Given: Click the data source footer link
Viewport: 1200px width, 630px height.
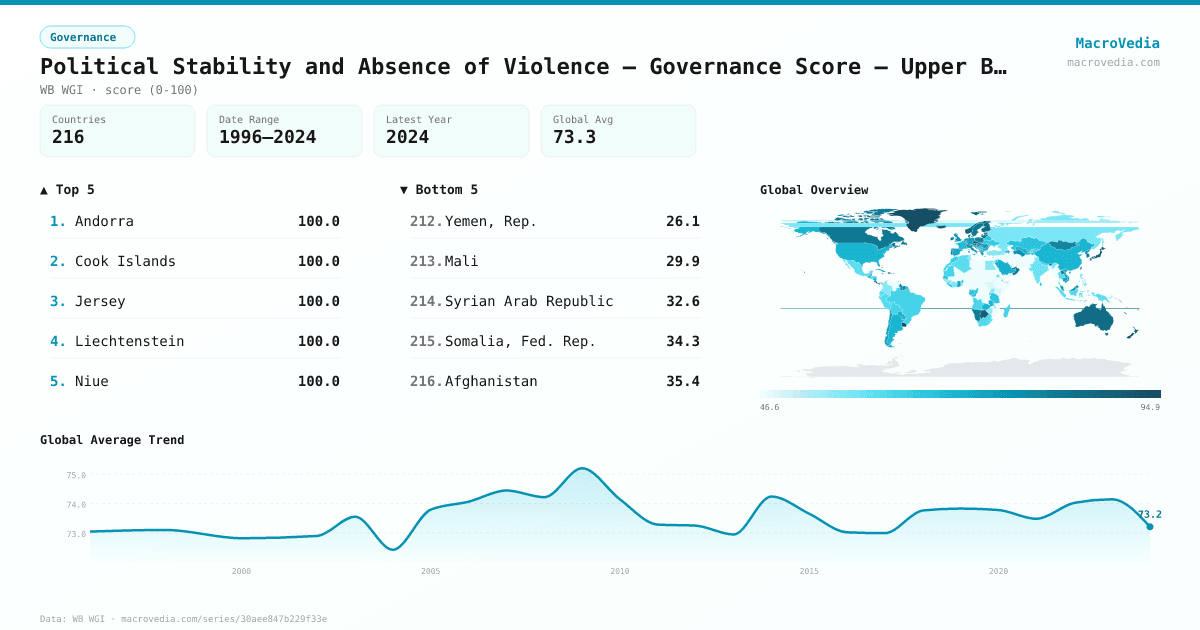Looking at the screenshot, I should point(183,619).
